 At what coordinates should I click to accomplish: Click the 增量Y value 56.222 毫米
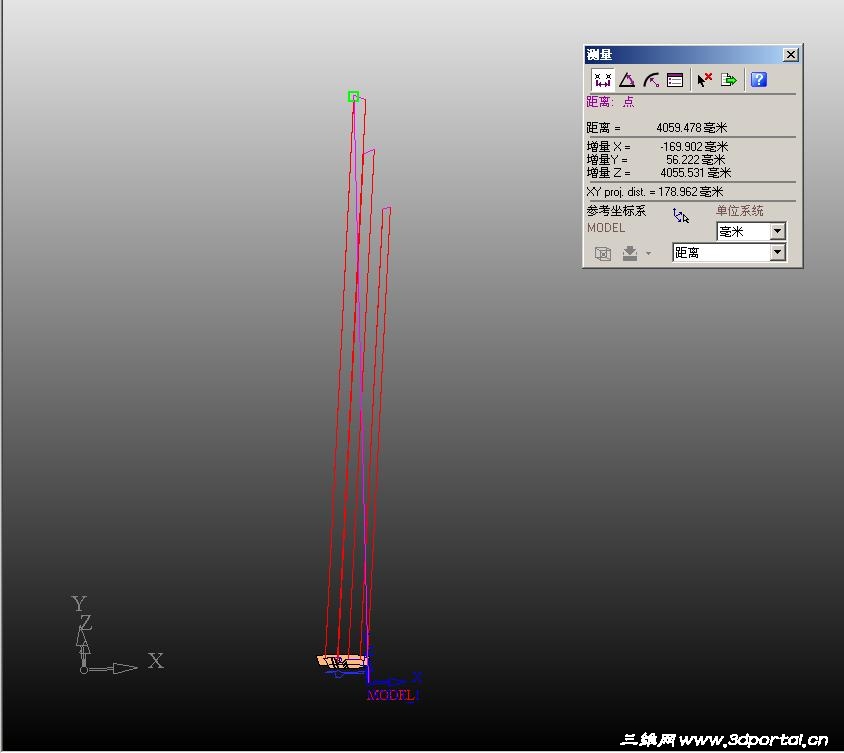[695, 160]
